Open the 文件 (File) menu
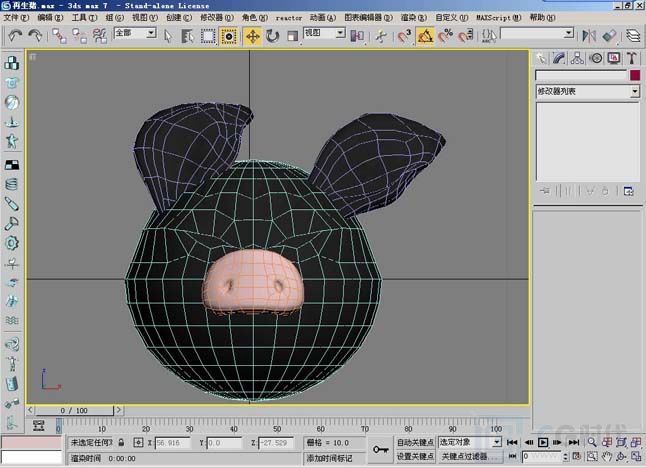646x468 pixels. [16, 18]
